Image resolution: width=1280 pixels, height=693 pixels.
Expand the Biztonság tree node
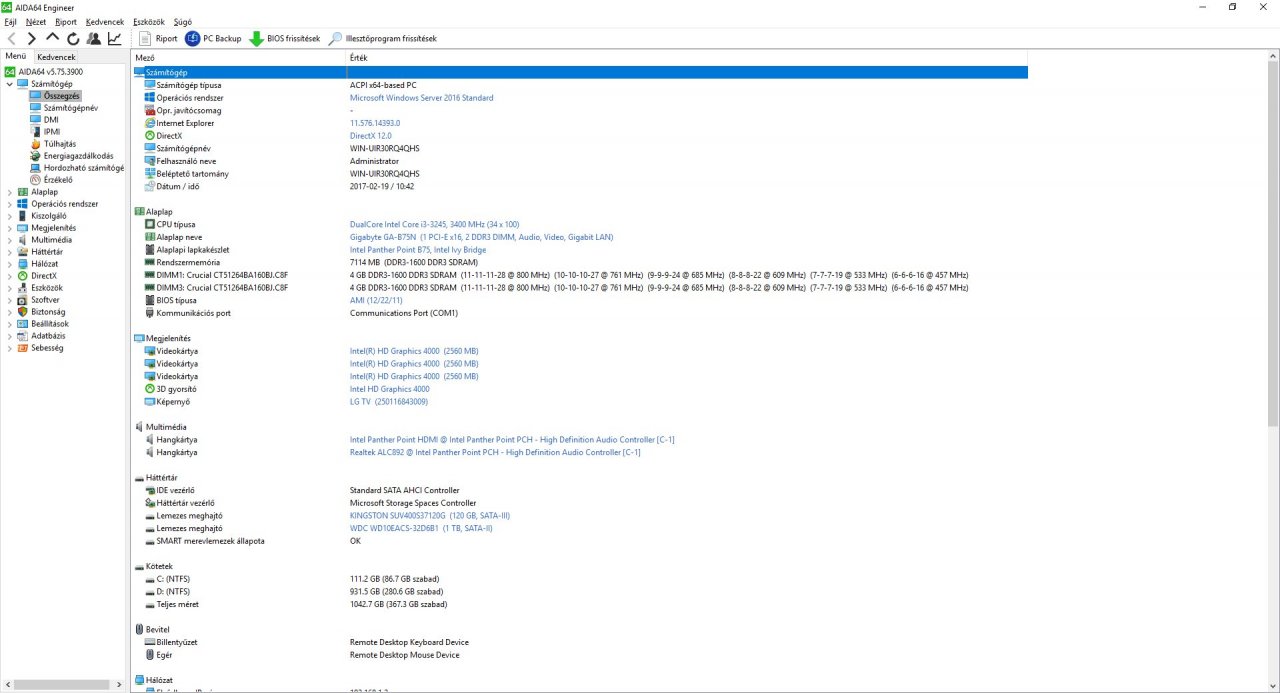pyautogui.click(x=9, y=312)
